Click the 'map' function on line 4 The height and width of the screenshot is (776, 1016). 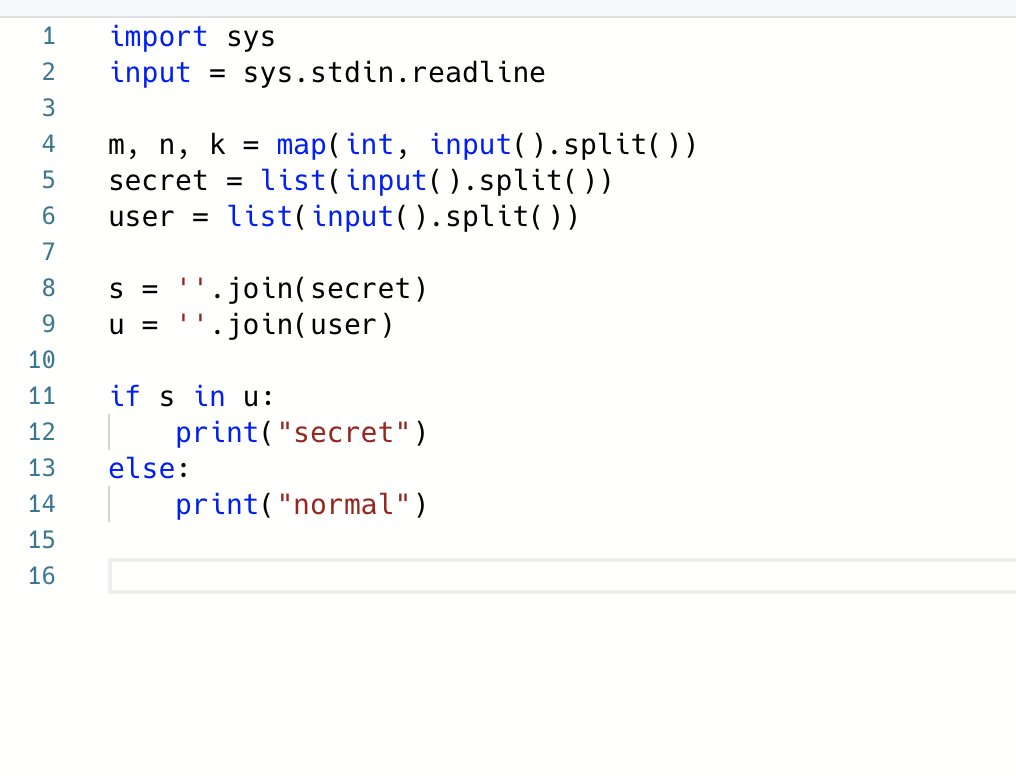pyautogui.click(x=301, y=145)
